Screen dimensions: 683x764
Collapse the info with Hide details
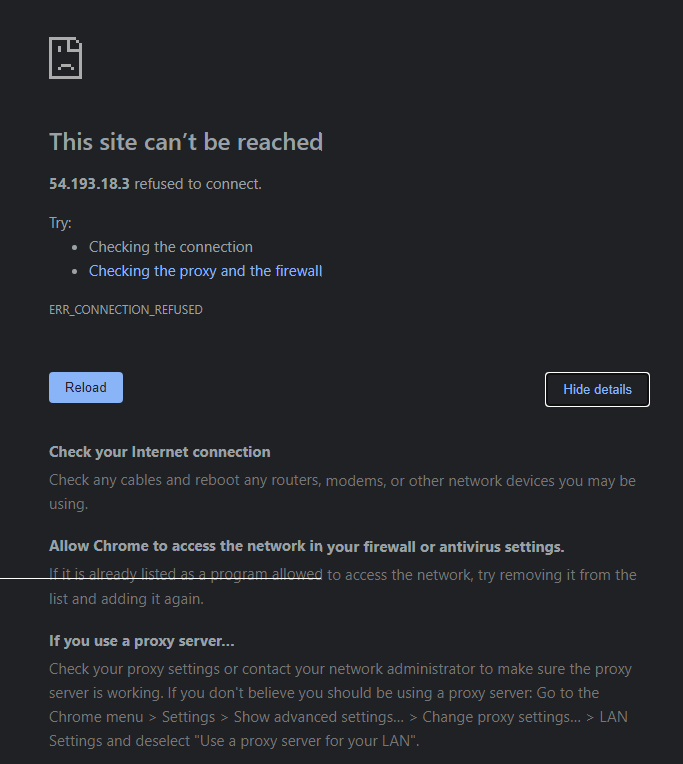pyautogui.click(x=597, y=389)
